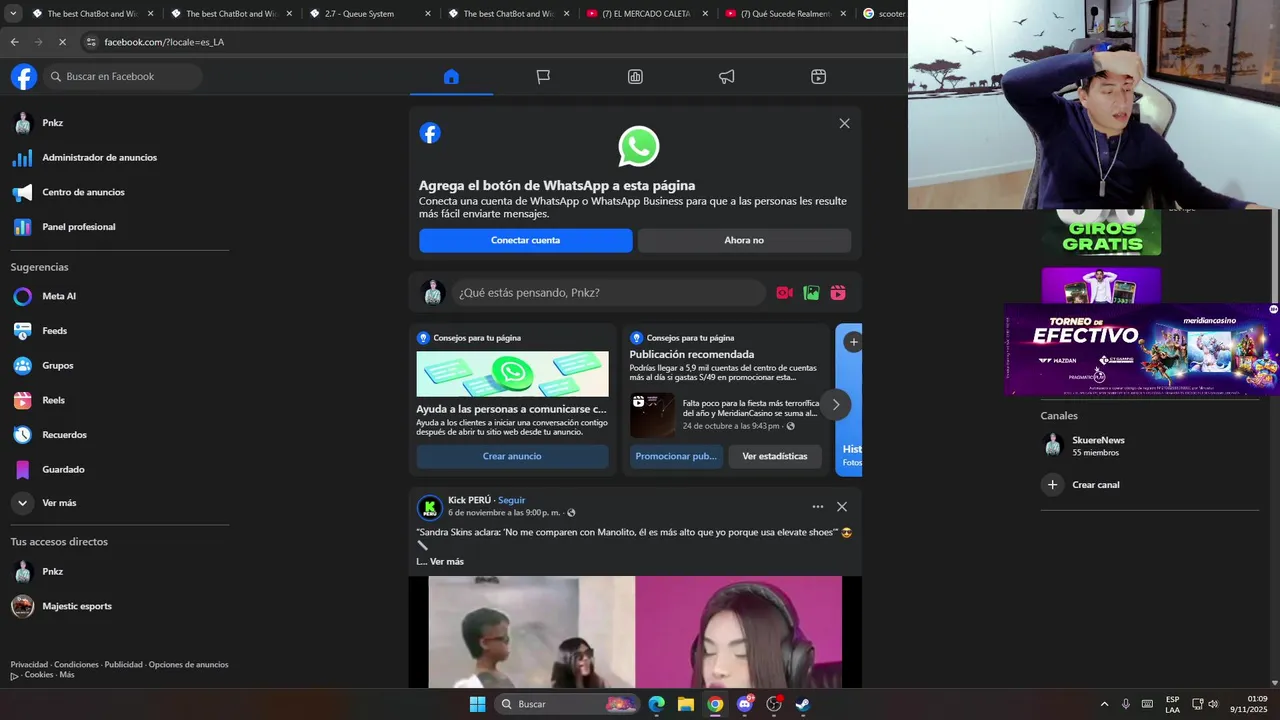
Task: Open the Pages flag tab
Action: tap(543, 77)
